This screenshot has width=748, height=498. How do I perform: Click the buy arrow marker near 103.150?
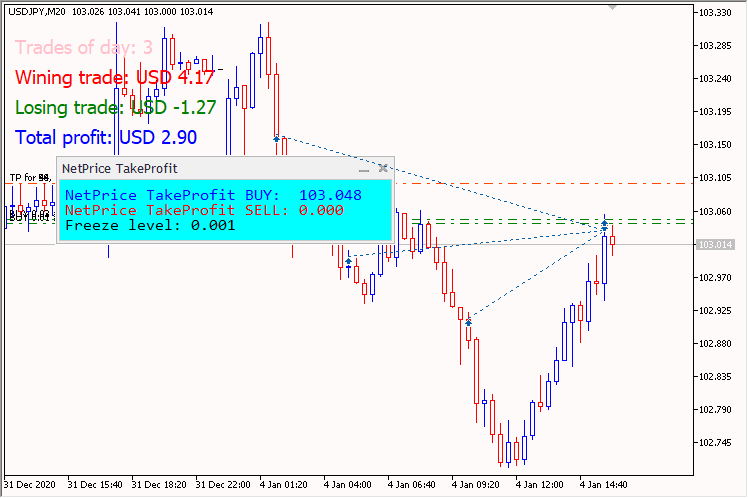(276, 139)
